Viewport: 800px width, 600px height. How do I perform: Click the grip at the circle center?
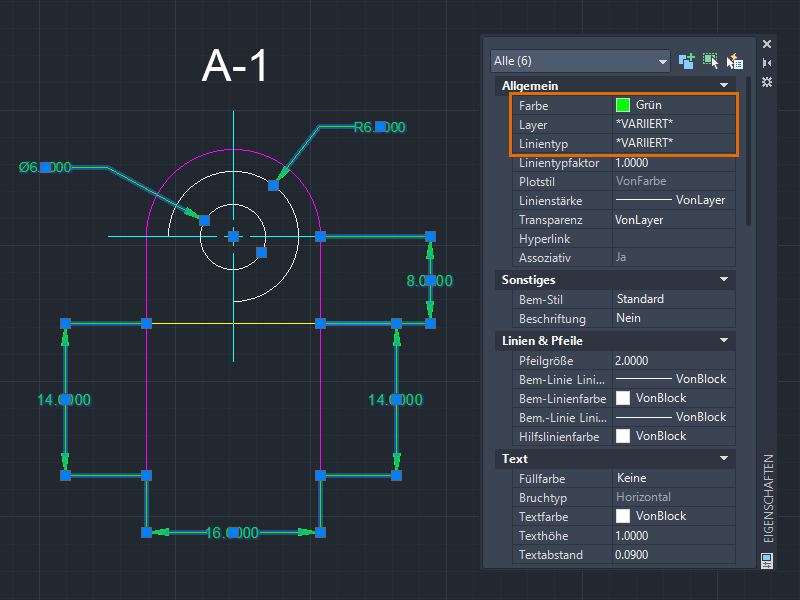[233, 236]
